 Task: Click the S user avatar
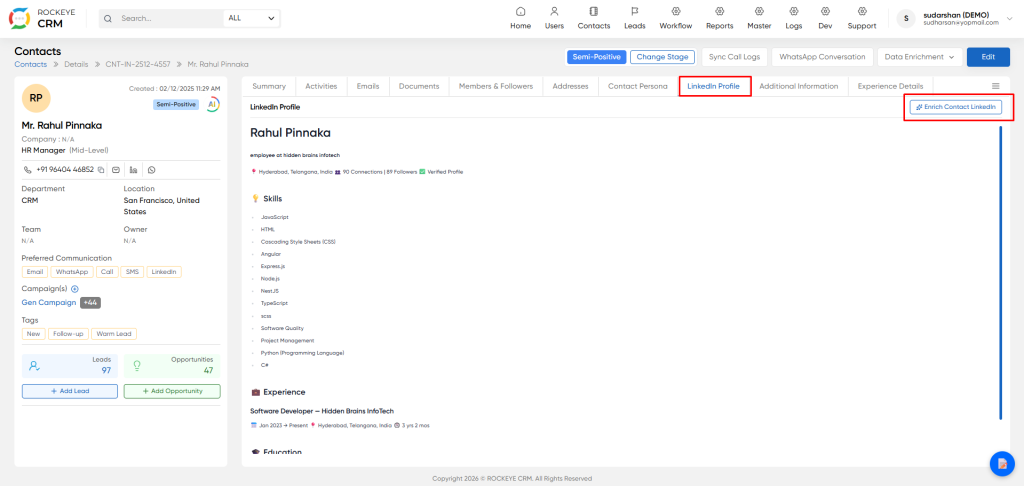coord(906,18)
